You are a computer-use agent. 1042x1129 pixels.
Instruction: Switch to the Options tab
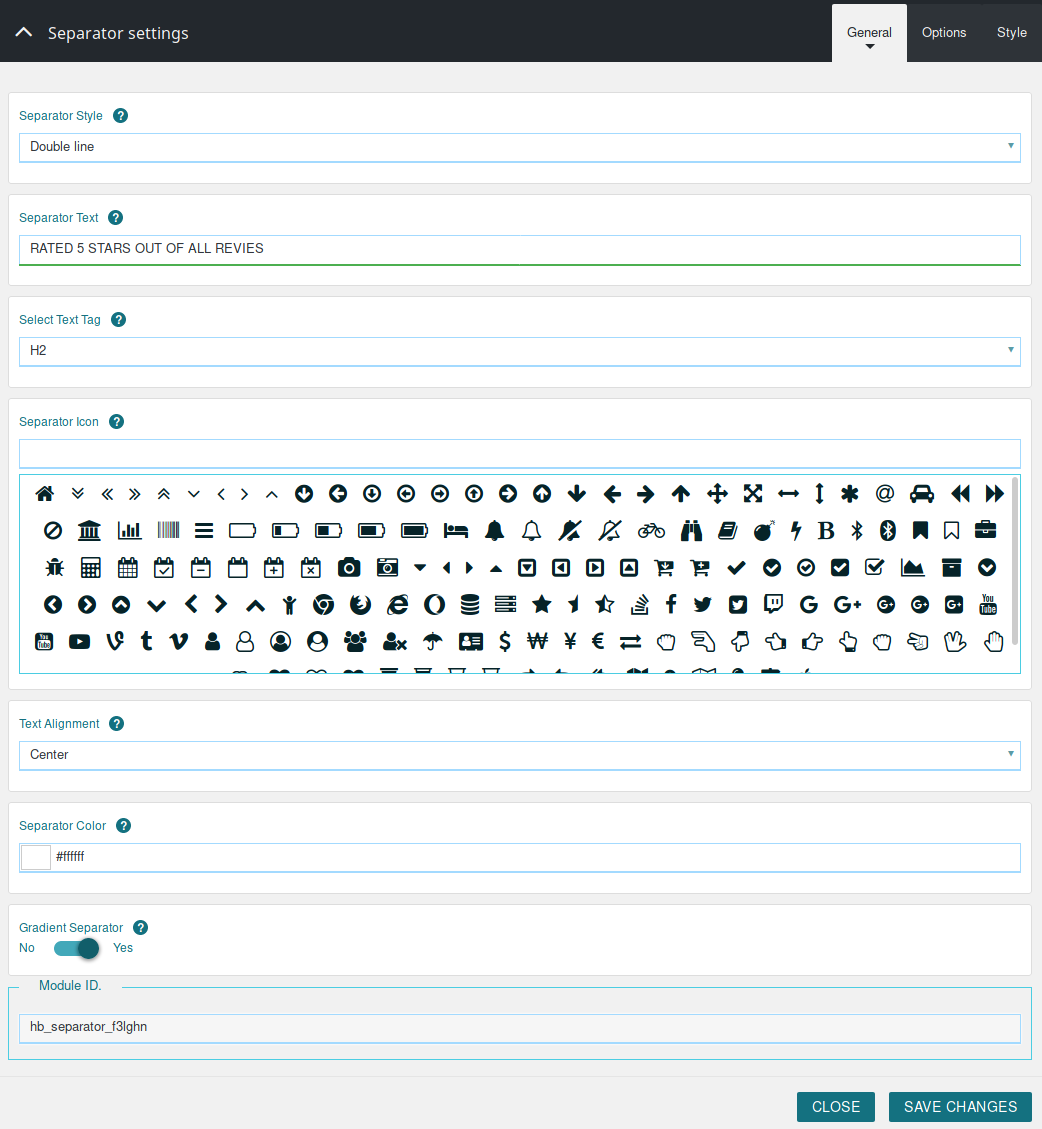pos(943,32)
